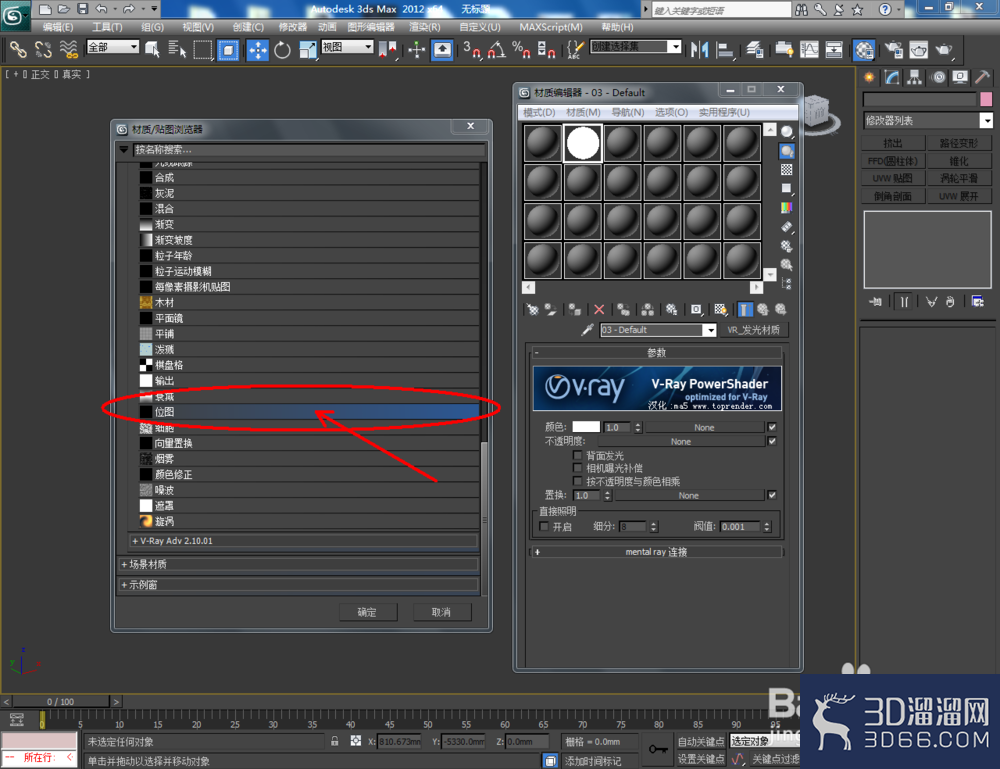Image resolution: width=1000 pixels, height=769 pixels.
Task: Click the Render teapot icon
Action: coord(945,50)
